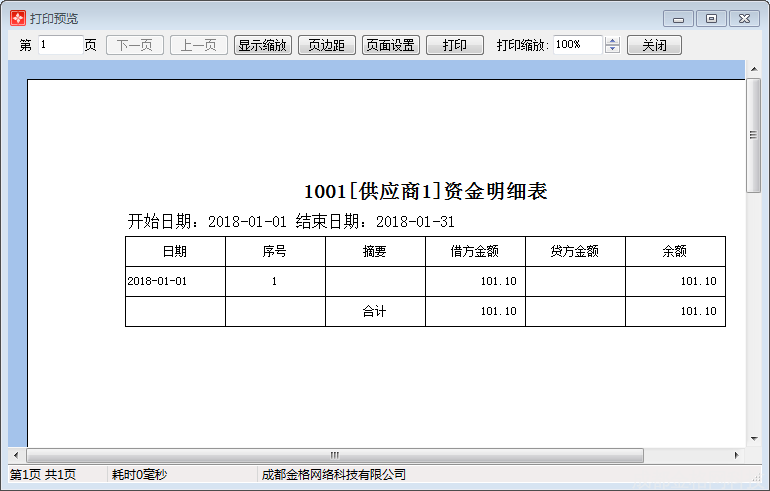Click the 打印缩放 percentage field
Image resolution: width=770 pixels, height=491 pixels.
pos(577,45)
